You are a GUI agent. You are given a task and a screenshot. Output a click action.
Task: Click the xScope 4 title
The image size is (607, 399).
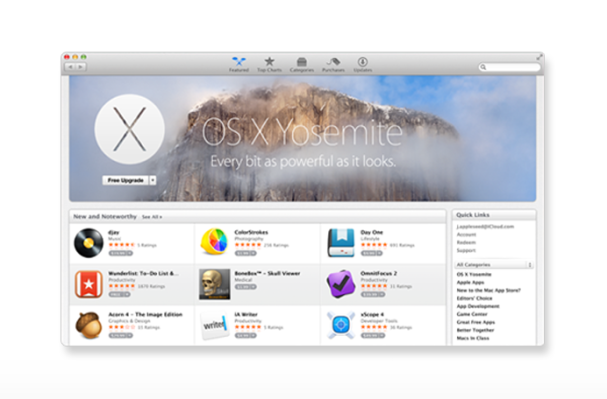[372, 314]
